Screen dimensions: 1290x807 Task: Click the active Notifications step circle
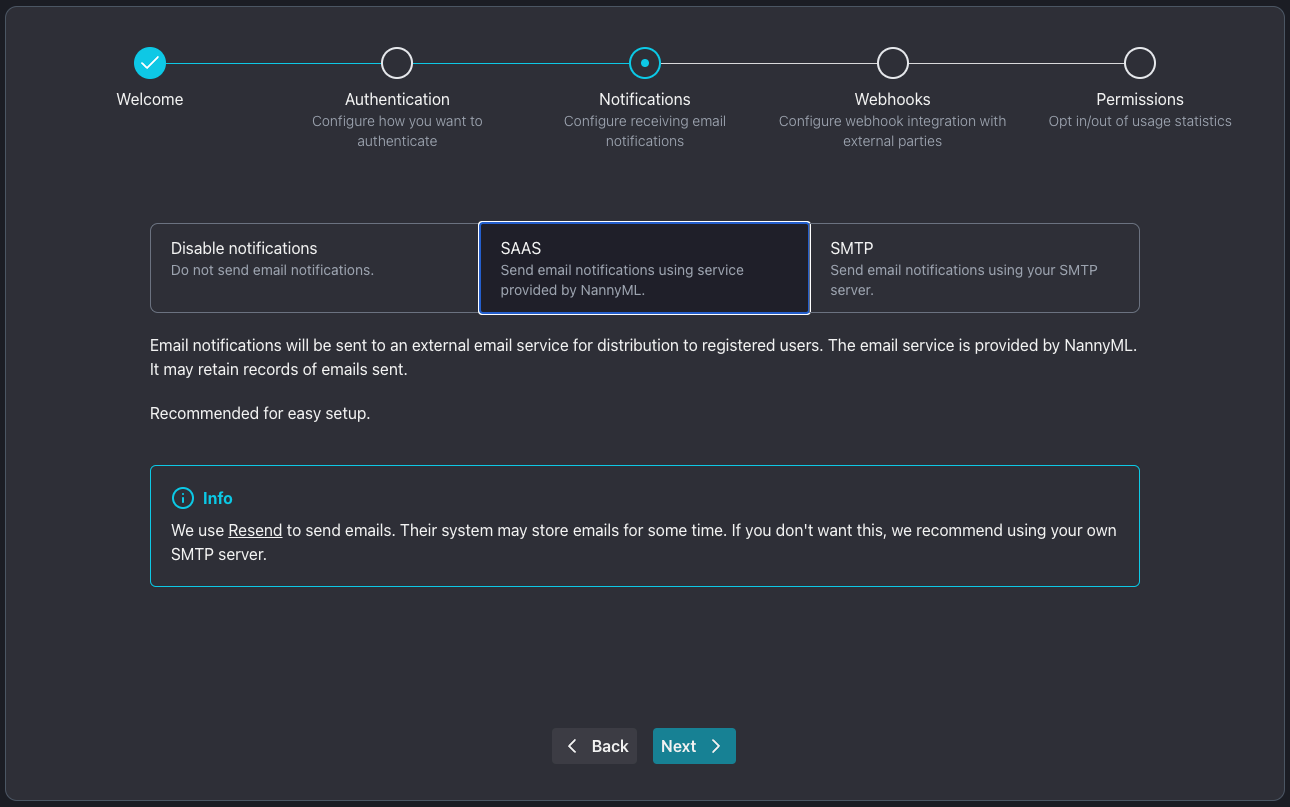click(x=645, y=63)
